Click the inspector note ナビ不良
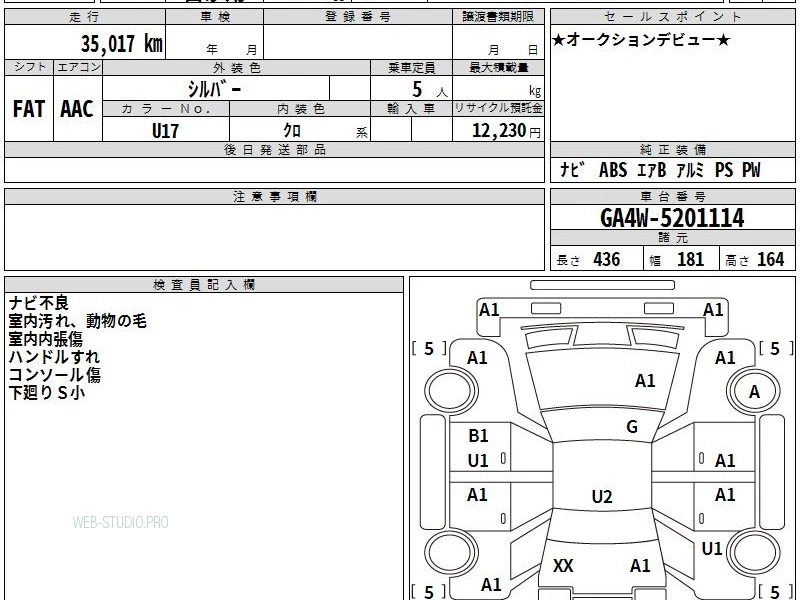Image resolution: width=800 pixels, height=600 pixels. pos(39,303)
